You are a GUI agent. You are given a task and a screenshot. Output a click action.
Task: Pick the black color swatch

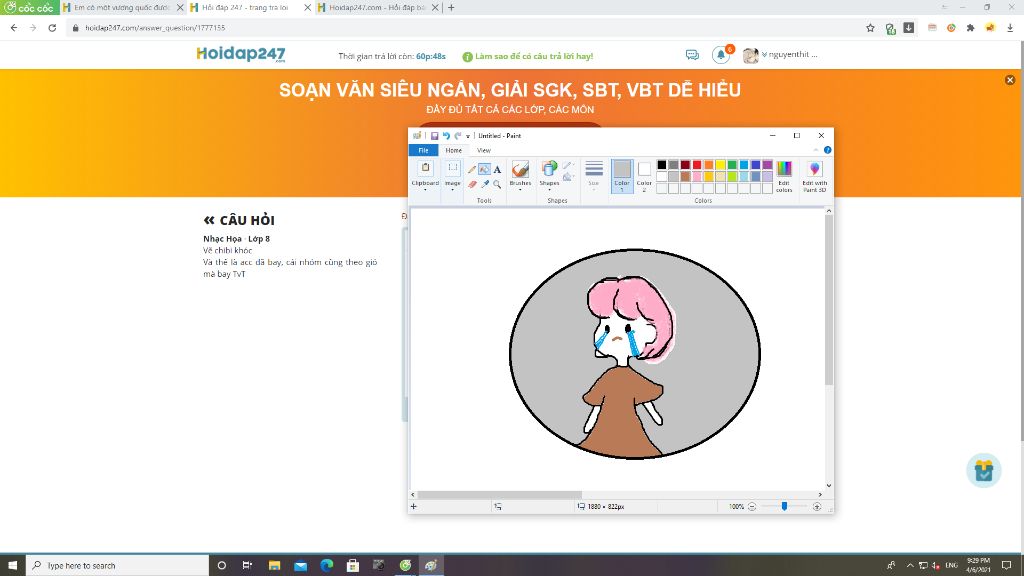pos(662,165)
